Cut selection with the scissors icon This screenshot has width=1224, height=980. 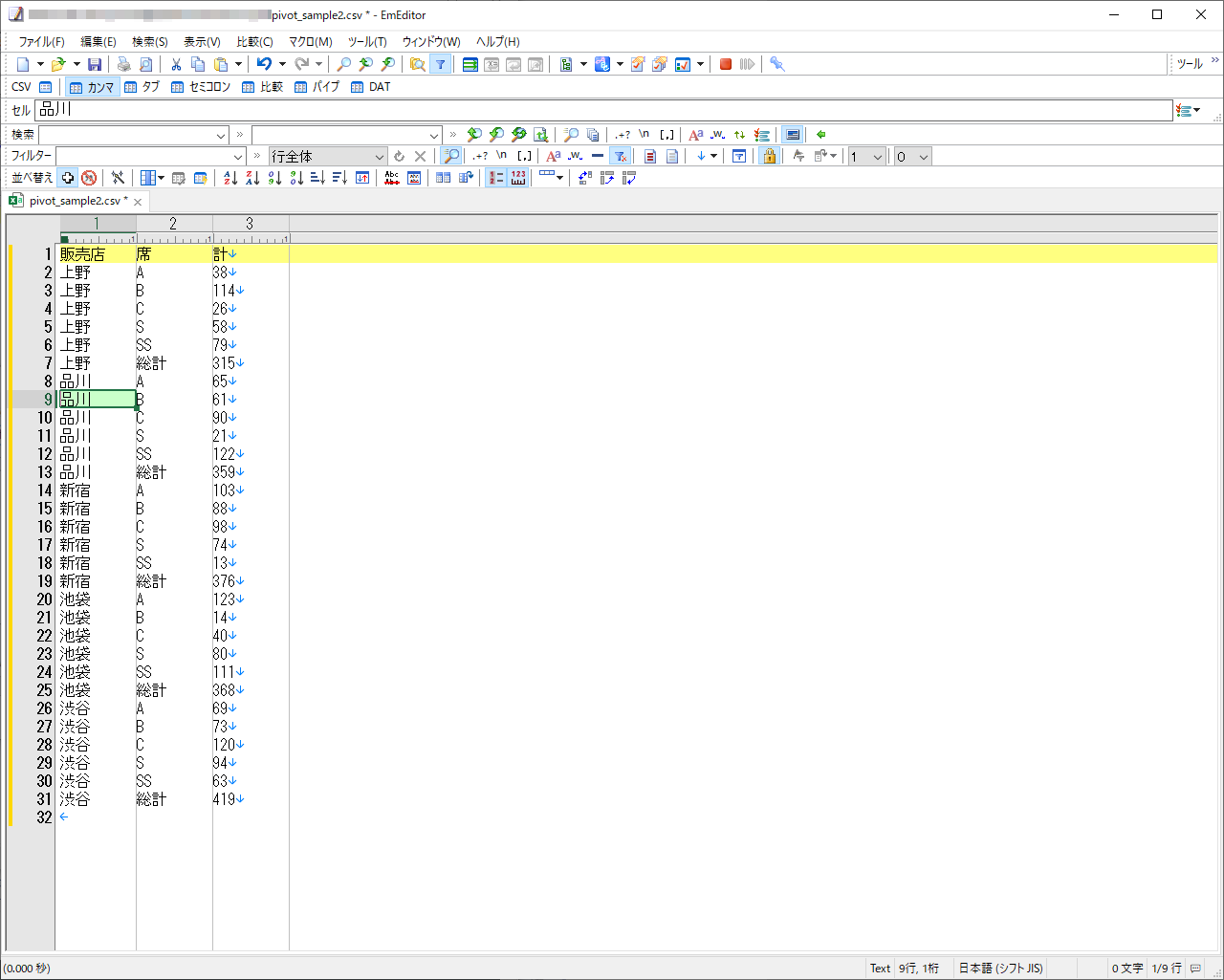click(x=176, y=64)
